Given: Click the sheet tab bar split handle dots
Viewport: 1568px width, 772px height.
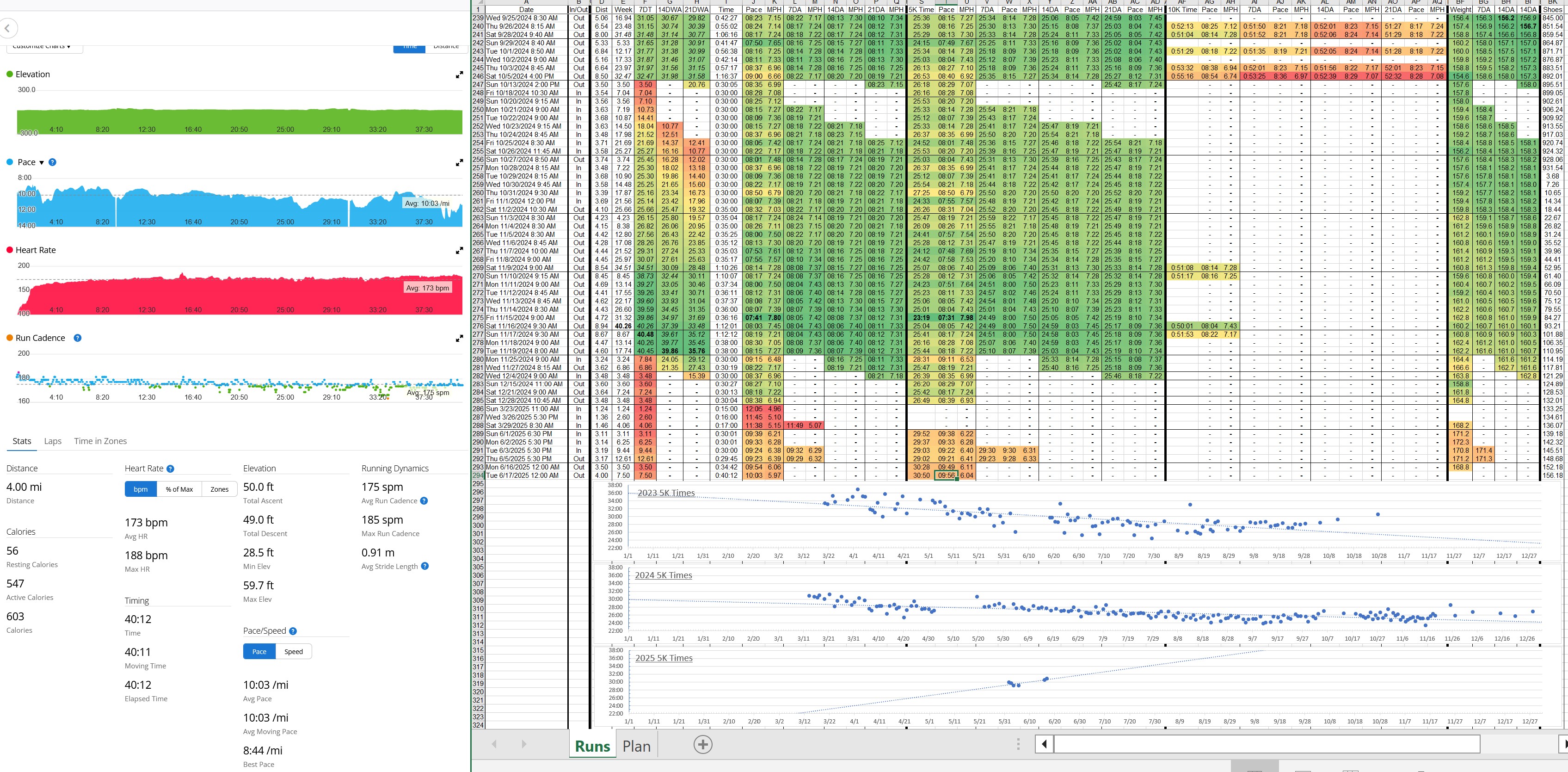Looking at the screenshot, I should point(1018,744).
